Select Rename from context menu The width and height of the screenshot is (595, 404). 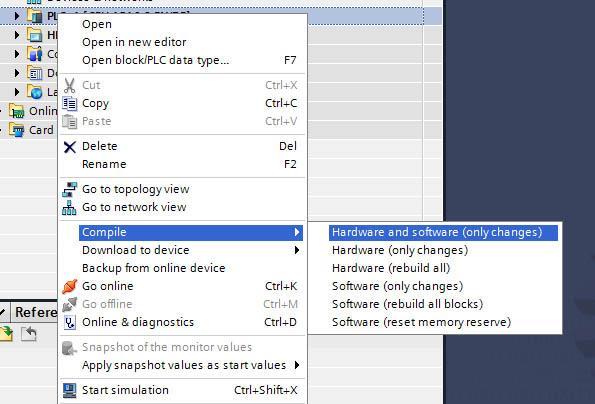pyautogui.click(x=104, y=164)
